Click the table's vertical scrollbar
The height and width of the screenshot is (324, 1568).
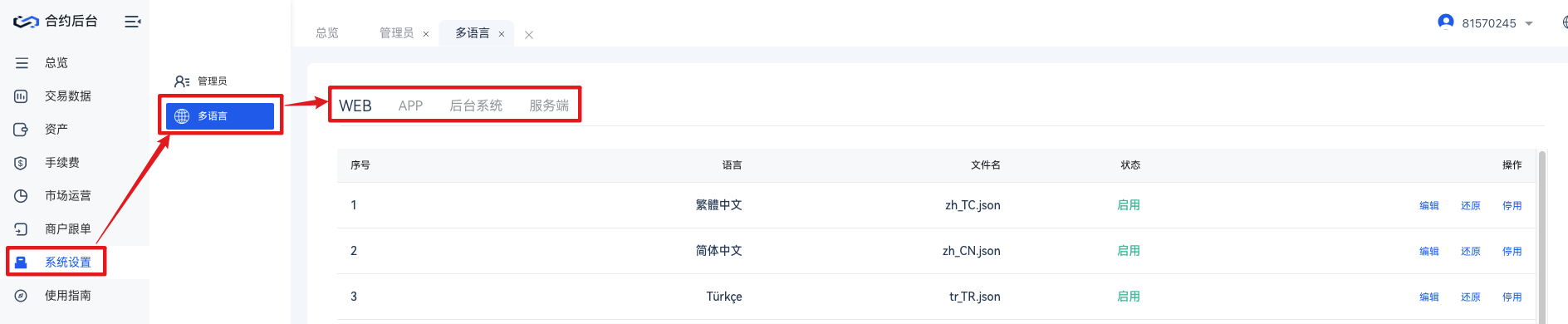coord(1542,237)
